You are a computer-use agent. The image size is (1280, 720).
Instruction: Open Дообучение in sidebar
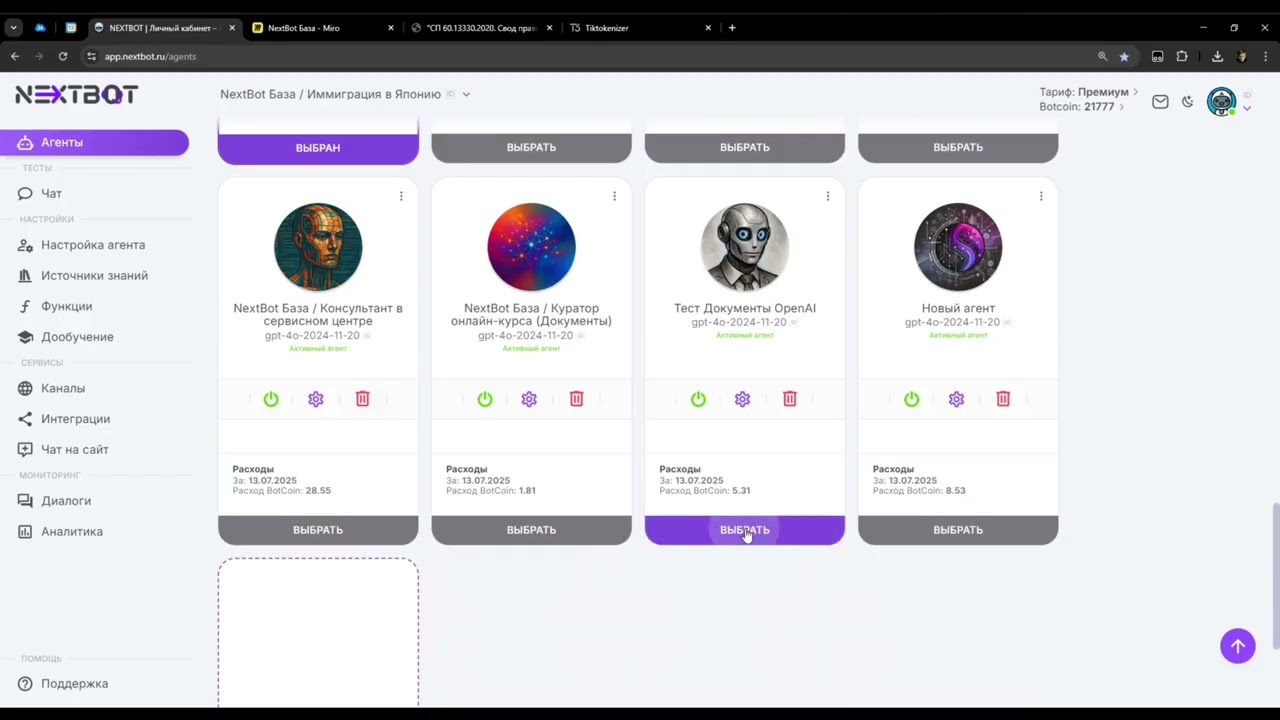point(77,337)
